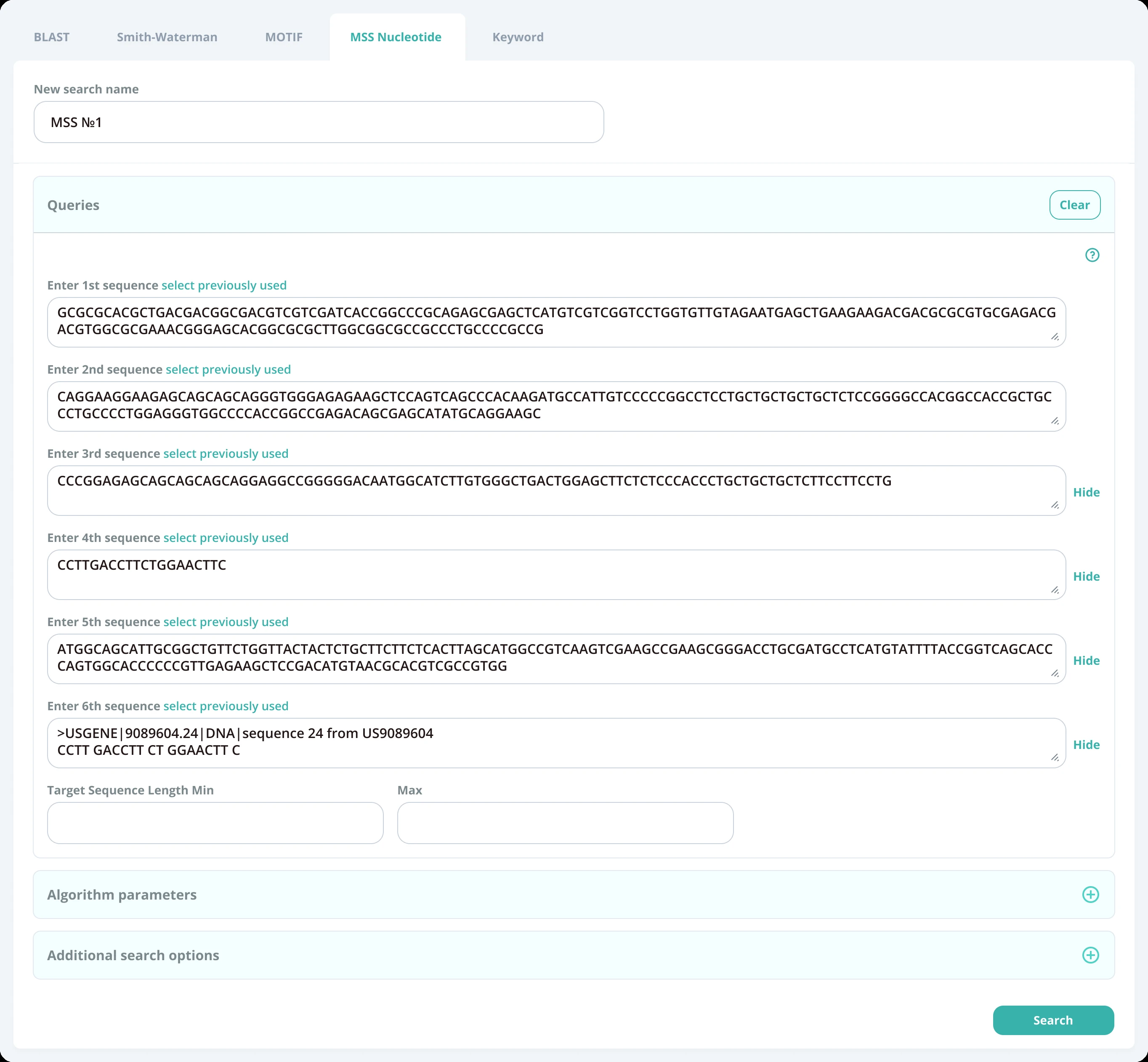This screenshot has width=1148, height=1062.
Task: Expand Additional search options plus icon
Action: (1090, 955)
